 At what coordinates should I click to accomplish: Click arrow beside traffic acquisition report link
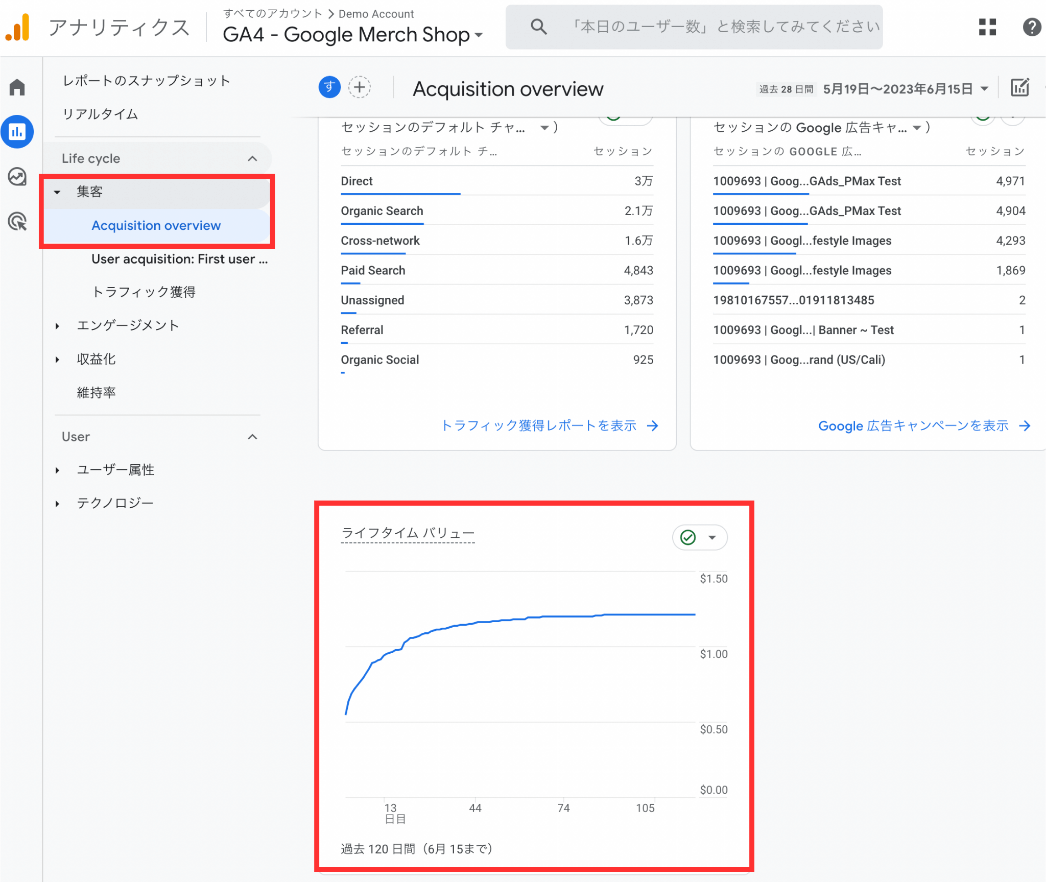pyautogui.click(x=652, y=426)
